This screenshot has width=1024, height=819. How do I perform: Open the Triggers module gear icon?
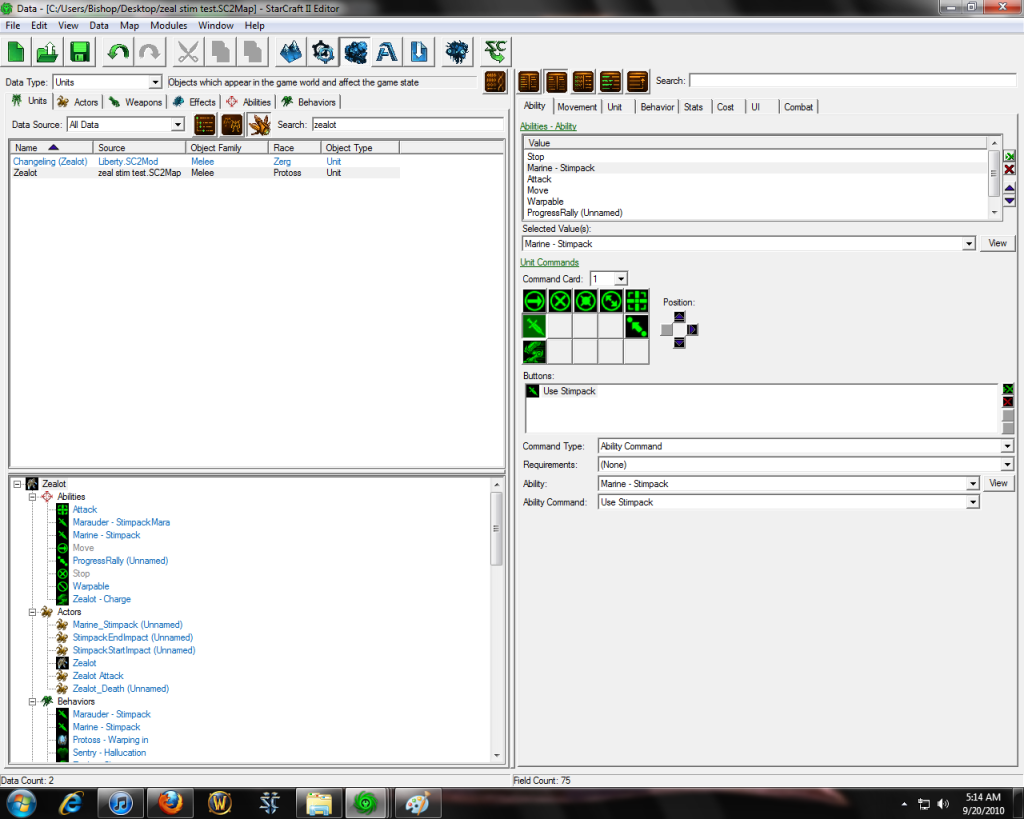pos(323,52)
